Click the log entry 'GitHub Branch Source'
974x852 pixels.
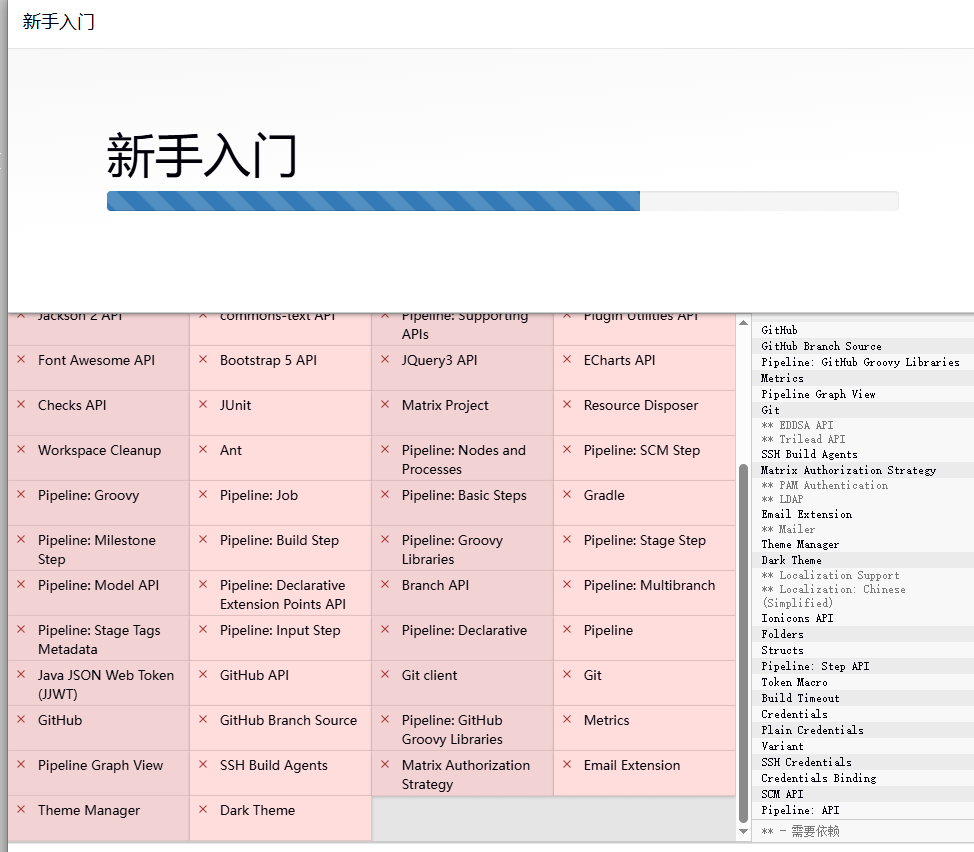821,346
